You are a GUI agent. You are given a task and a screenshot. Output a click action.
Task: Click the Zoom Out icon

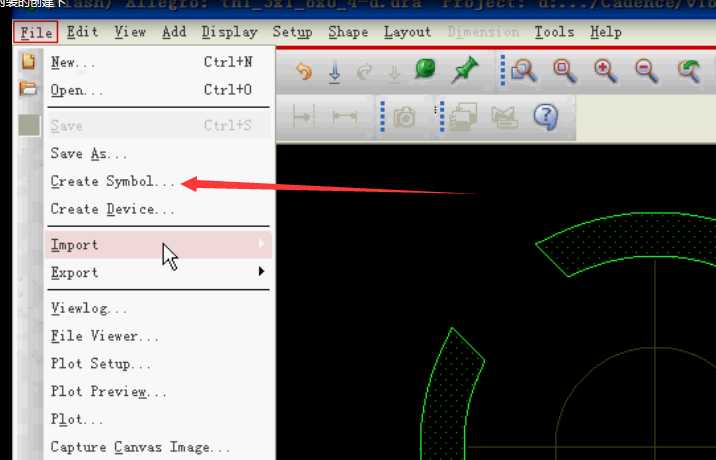click(x=647, y=71)
